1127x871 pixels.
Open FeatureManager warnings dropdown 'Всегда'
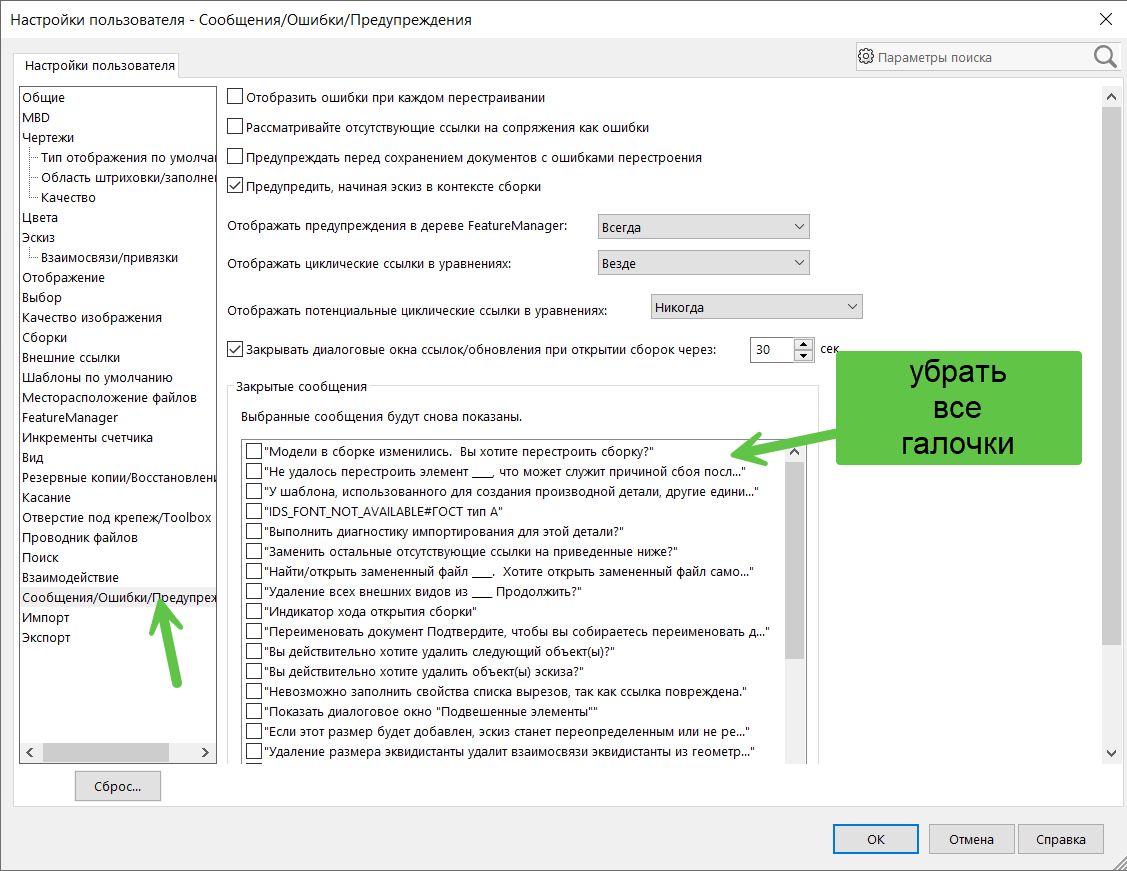coord(704,227)
